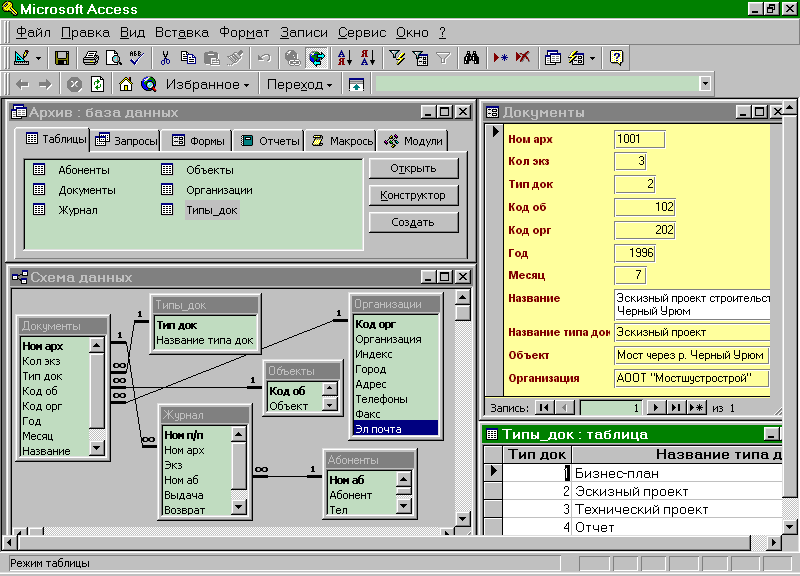Screen dimensions: 800x576
Task: Go to the Start Page home icon
Action: click(x=126, y=84)
